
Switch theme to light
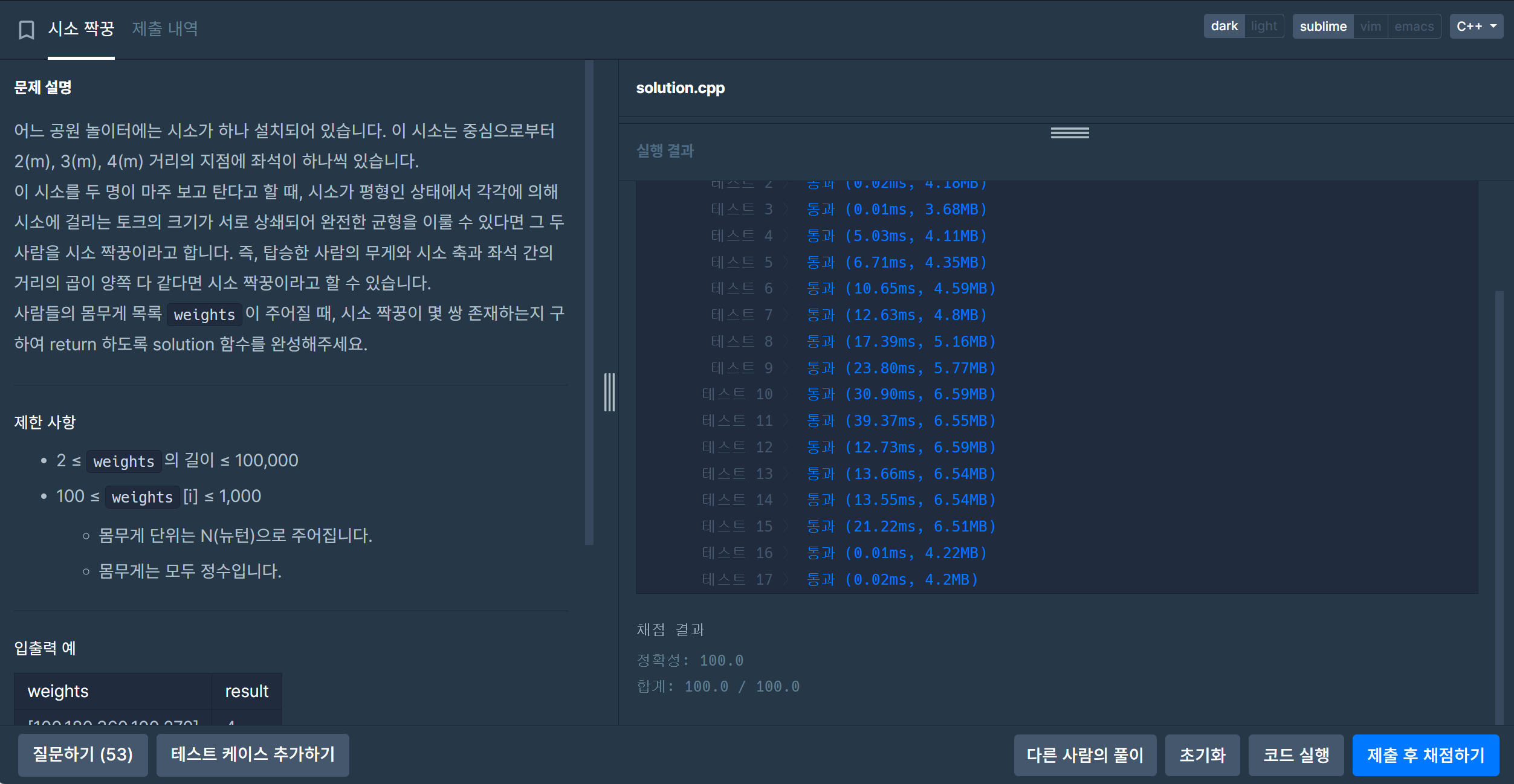1263,27
